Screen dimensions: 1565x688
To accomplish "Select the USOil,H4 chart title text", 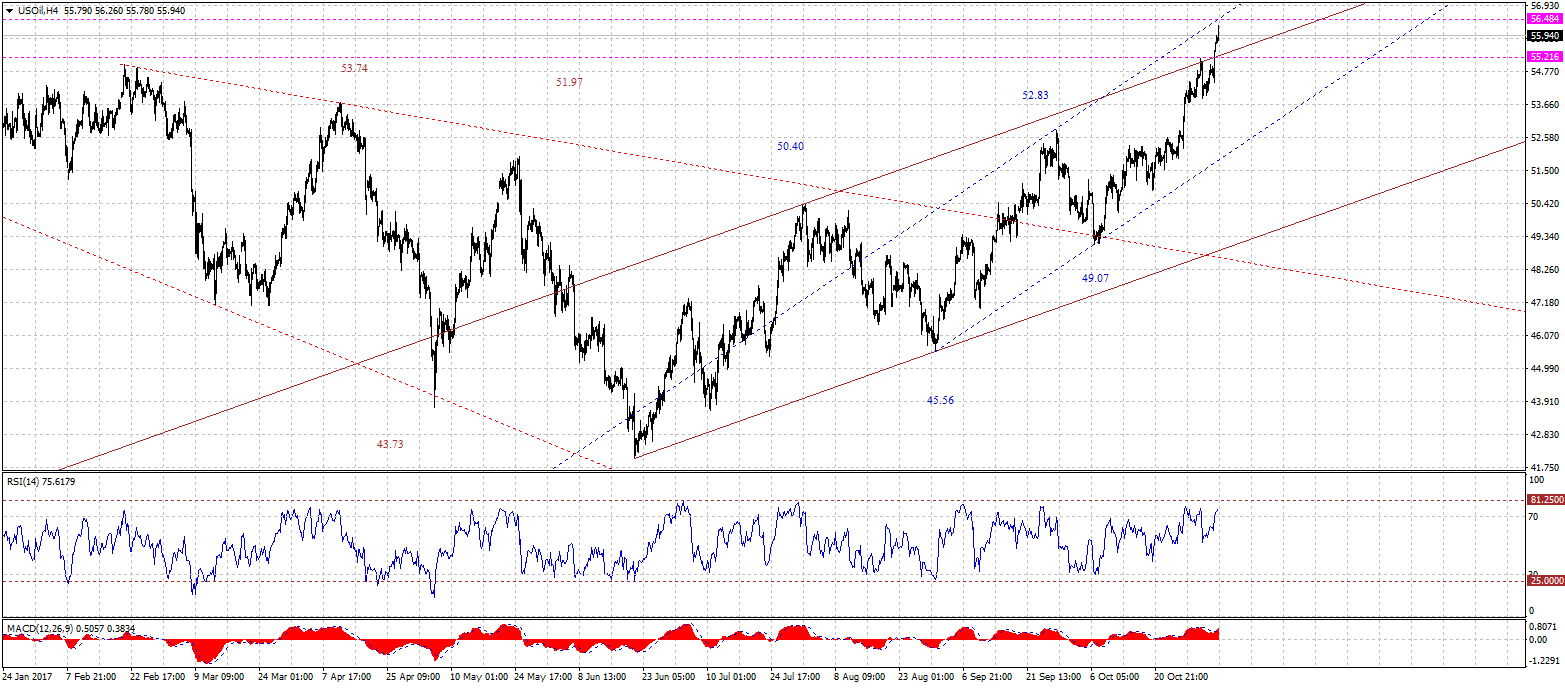I will tap(38, 10).
